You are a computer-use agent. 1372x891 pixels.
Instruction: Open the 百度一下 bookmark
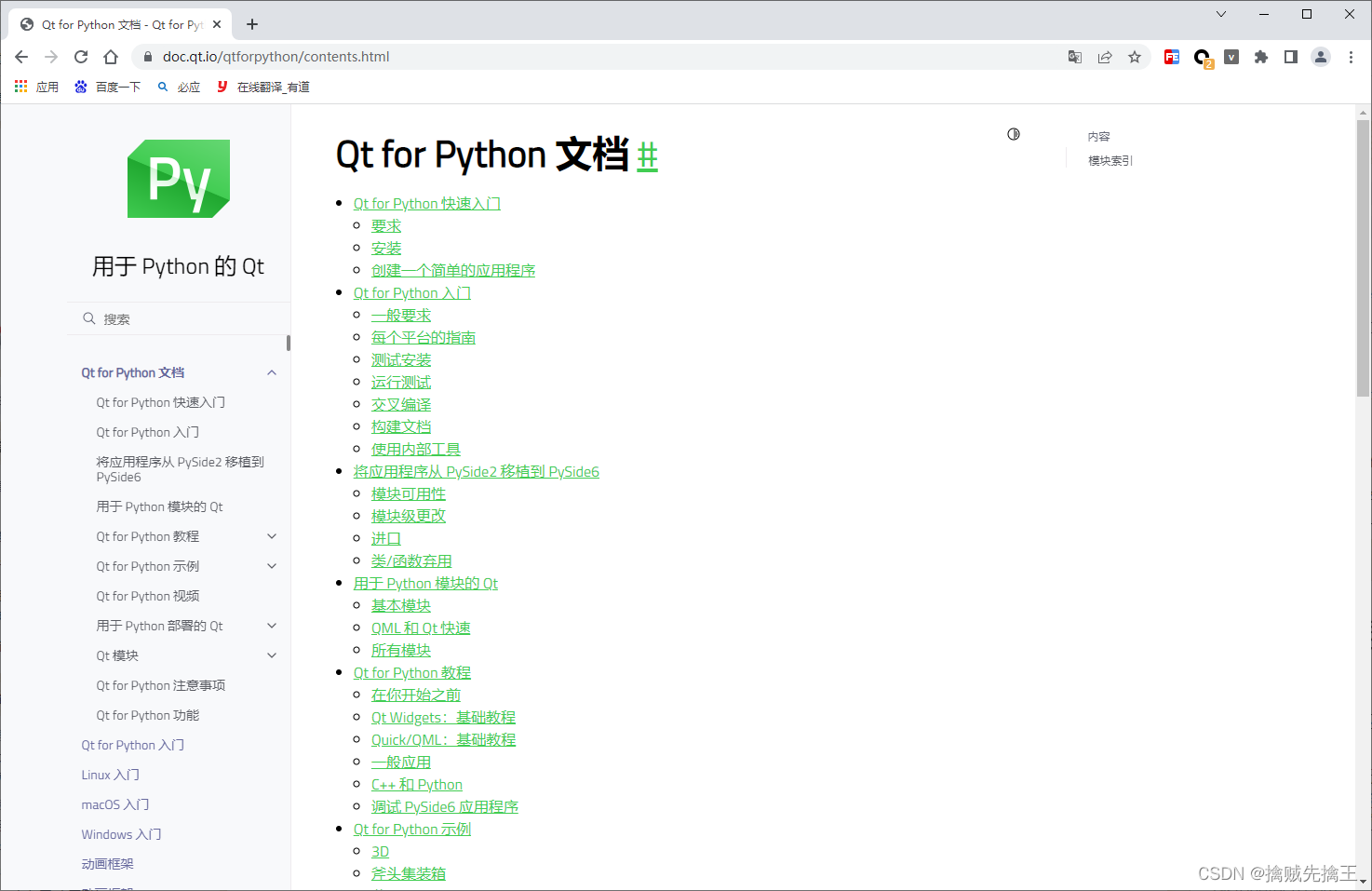pos(107,87)
